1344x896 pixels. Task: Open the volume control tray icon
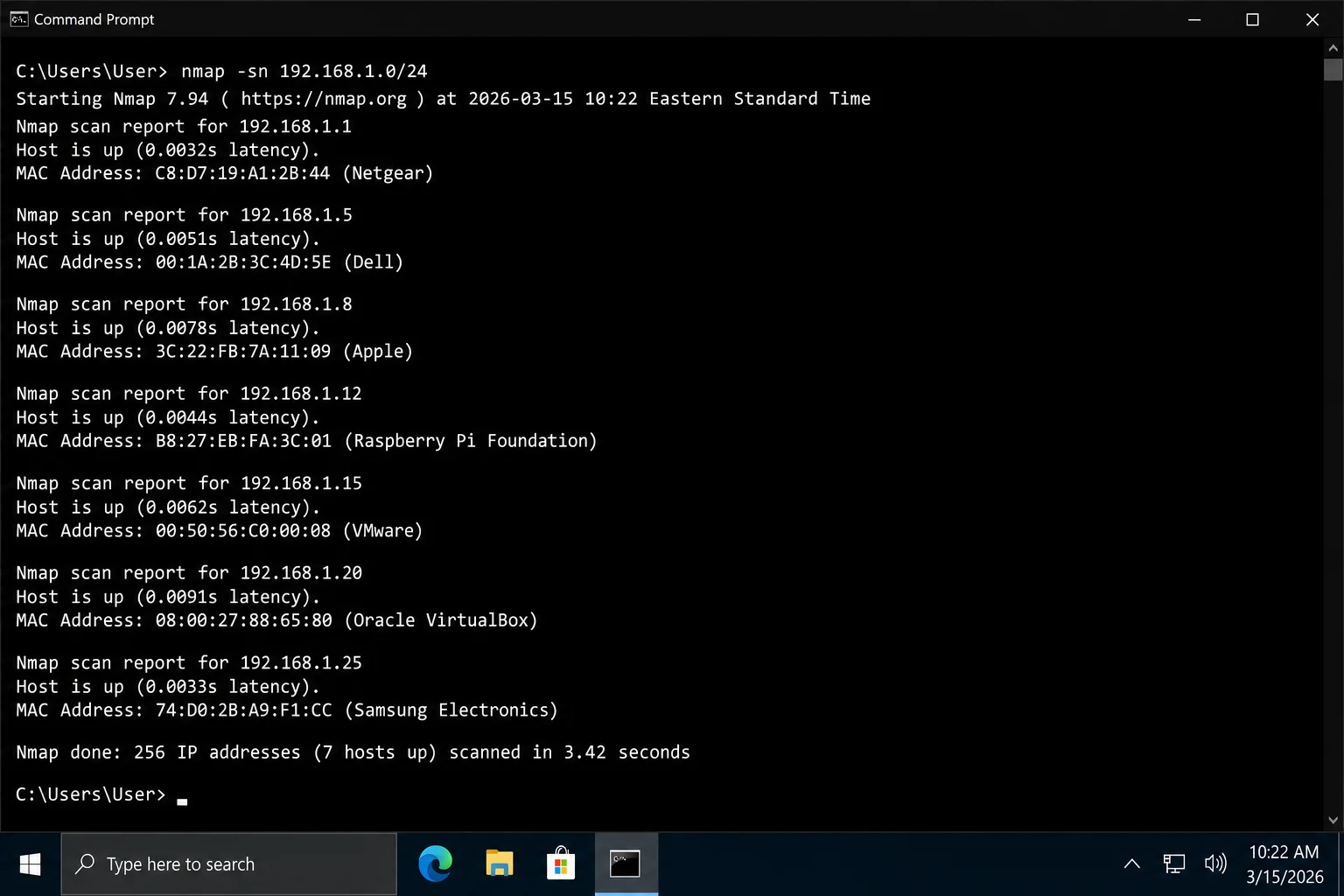(x=1215, y=864)
